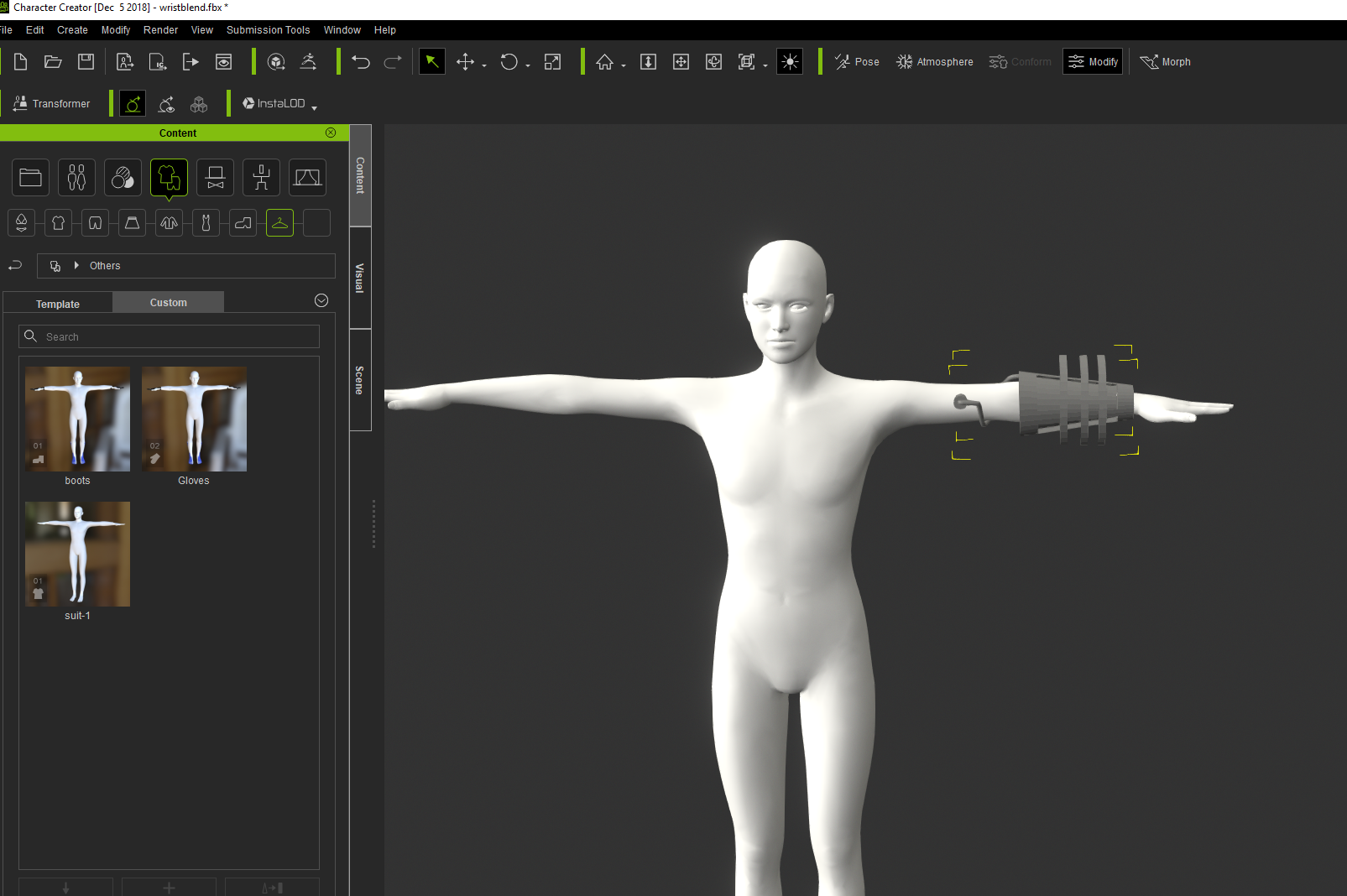Select the Stage curtain content category

(307, 177)
